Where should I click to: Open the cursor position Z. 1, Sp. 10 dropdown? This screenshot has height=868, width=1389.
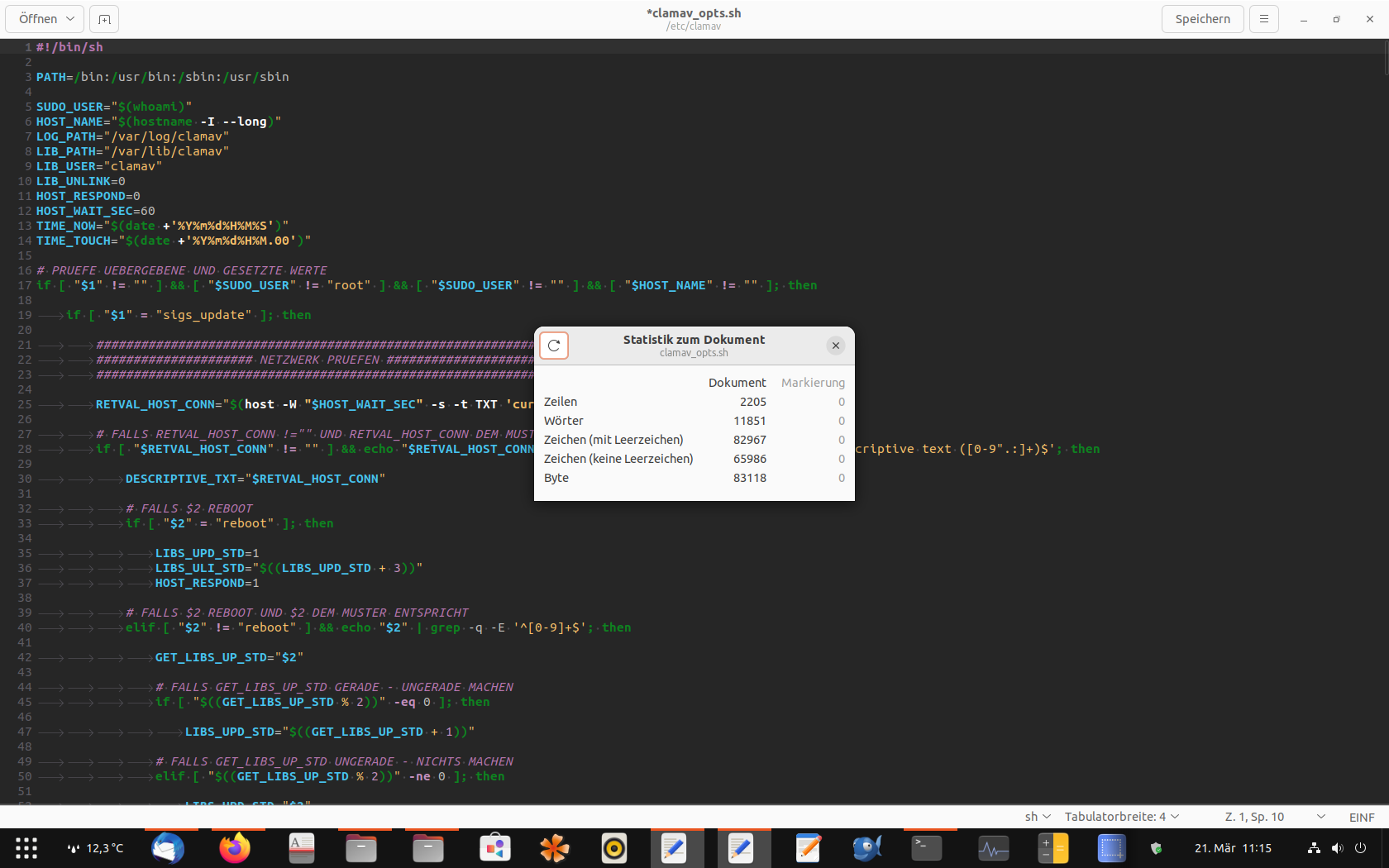point(1274,817)
